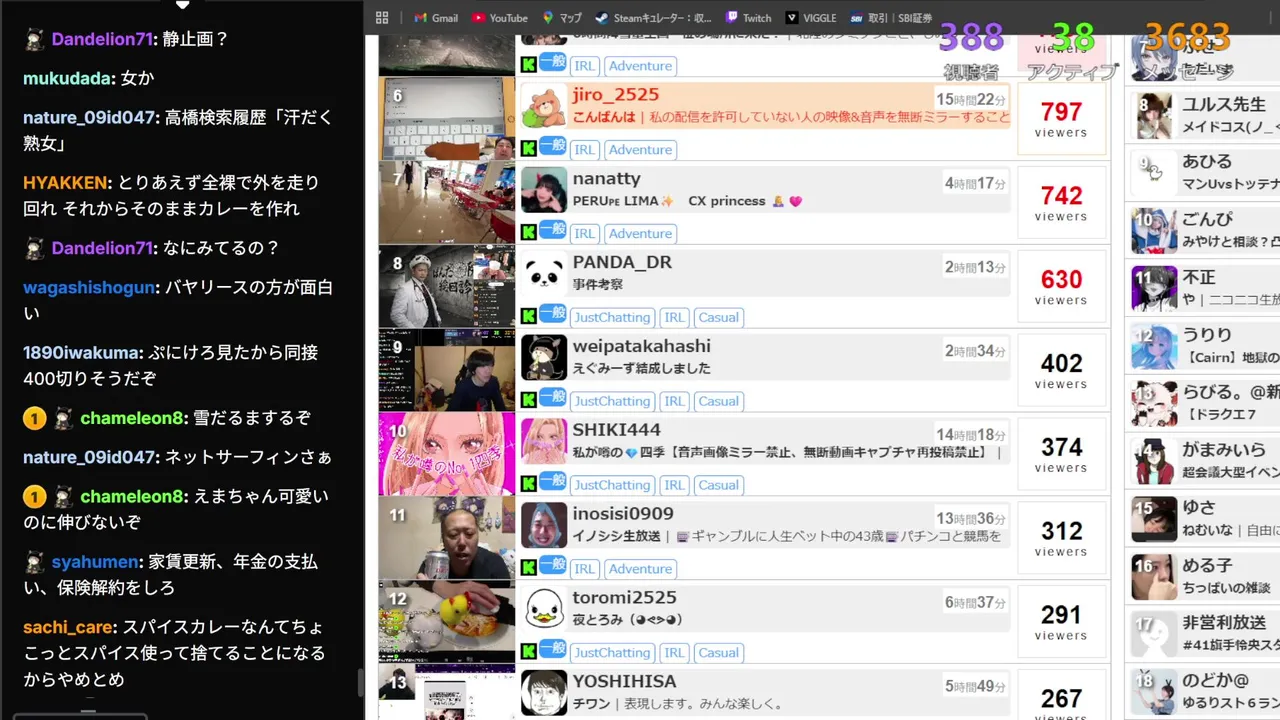Click the Kick logo icon in PANDA_DR row
The image size is (1280, 720).
pyautogui.click(x=529, y=316)
